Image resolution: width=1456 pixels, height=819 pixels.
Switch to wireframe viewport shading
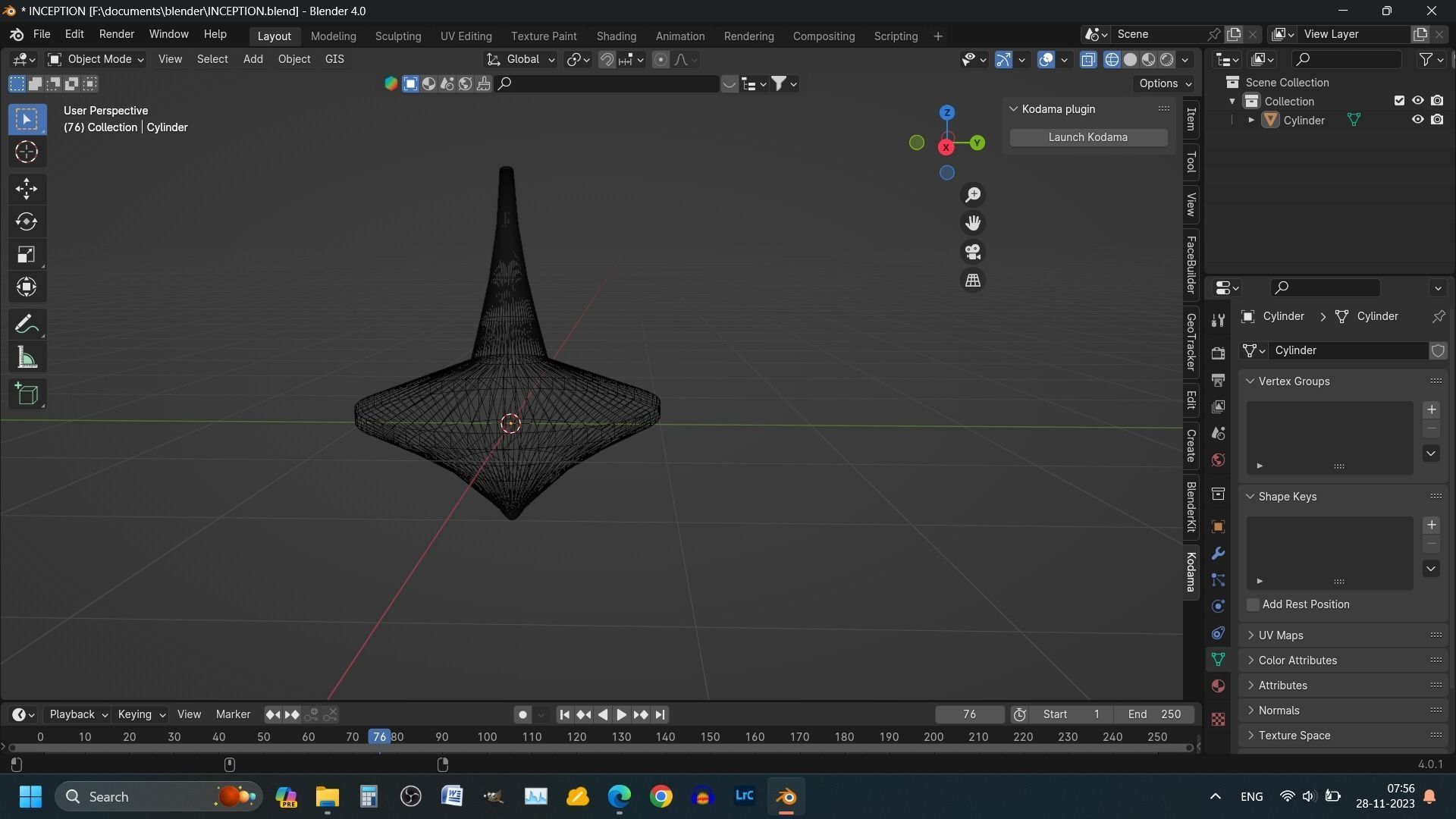tap(1112, 60)
